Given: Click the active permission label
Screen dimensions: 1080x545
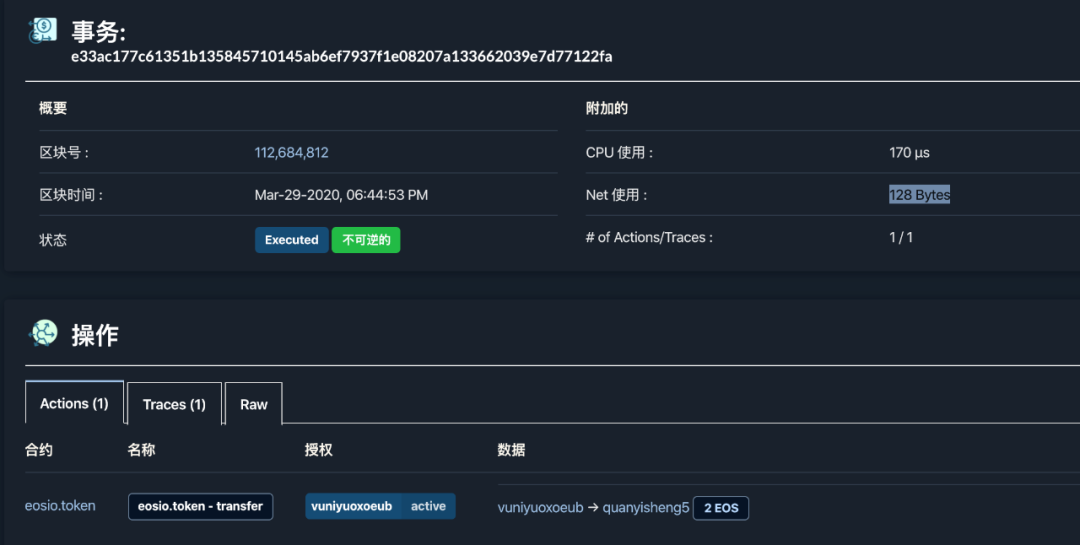Looking at the screenshot, I should (428, 506).
